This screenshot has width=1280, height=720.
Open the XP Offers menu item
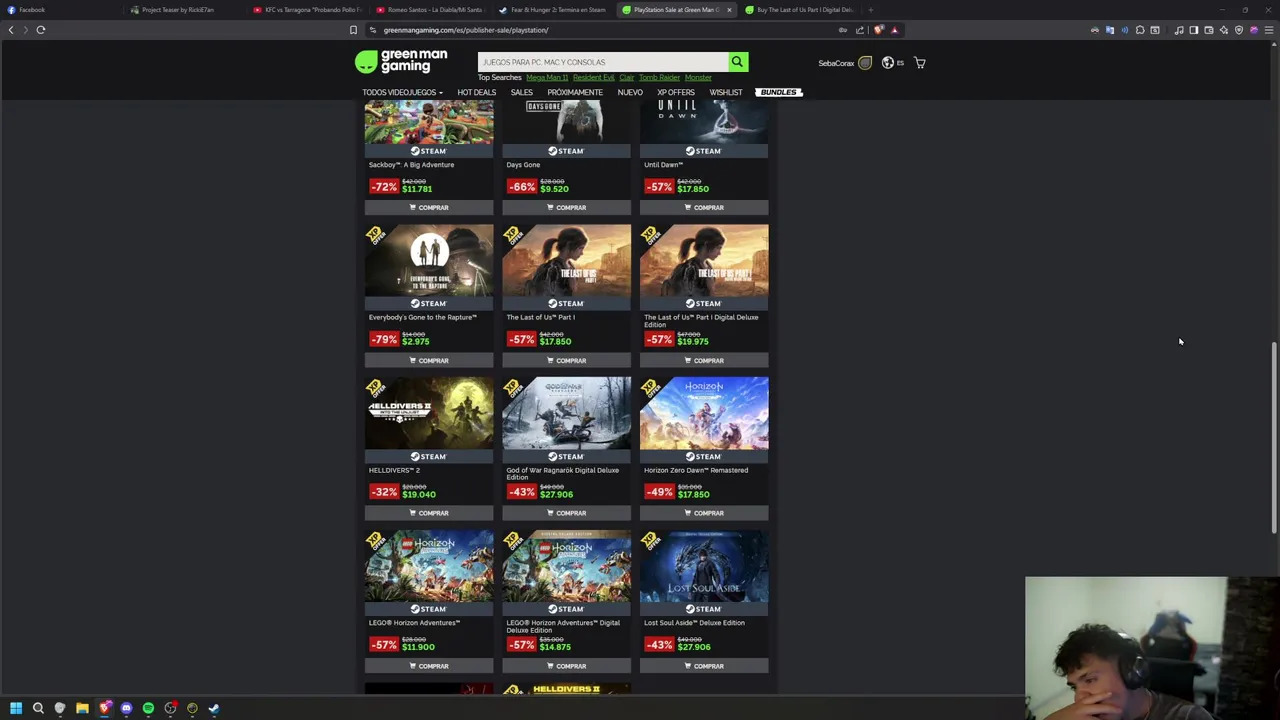(676, 92)
